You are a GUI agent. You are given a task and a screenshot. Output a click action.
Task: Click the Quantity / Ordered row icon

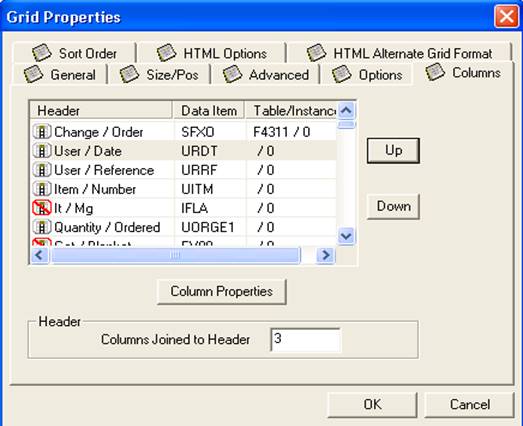pos(42,227)
